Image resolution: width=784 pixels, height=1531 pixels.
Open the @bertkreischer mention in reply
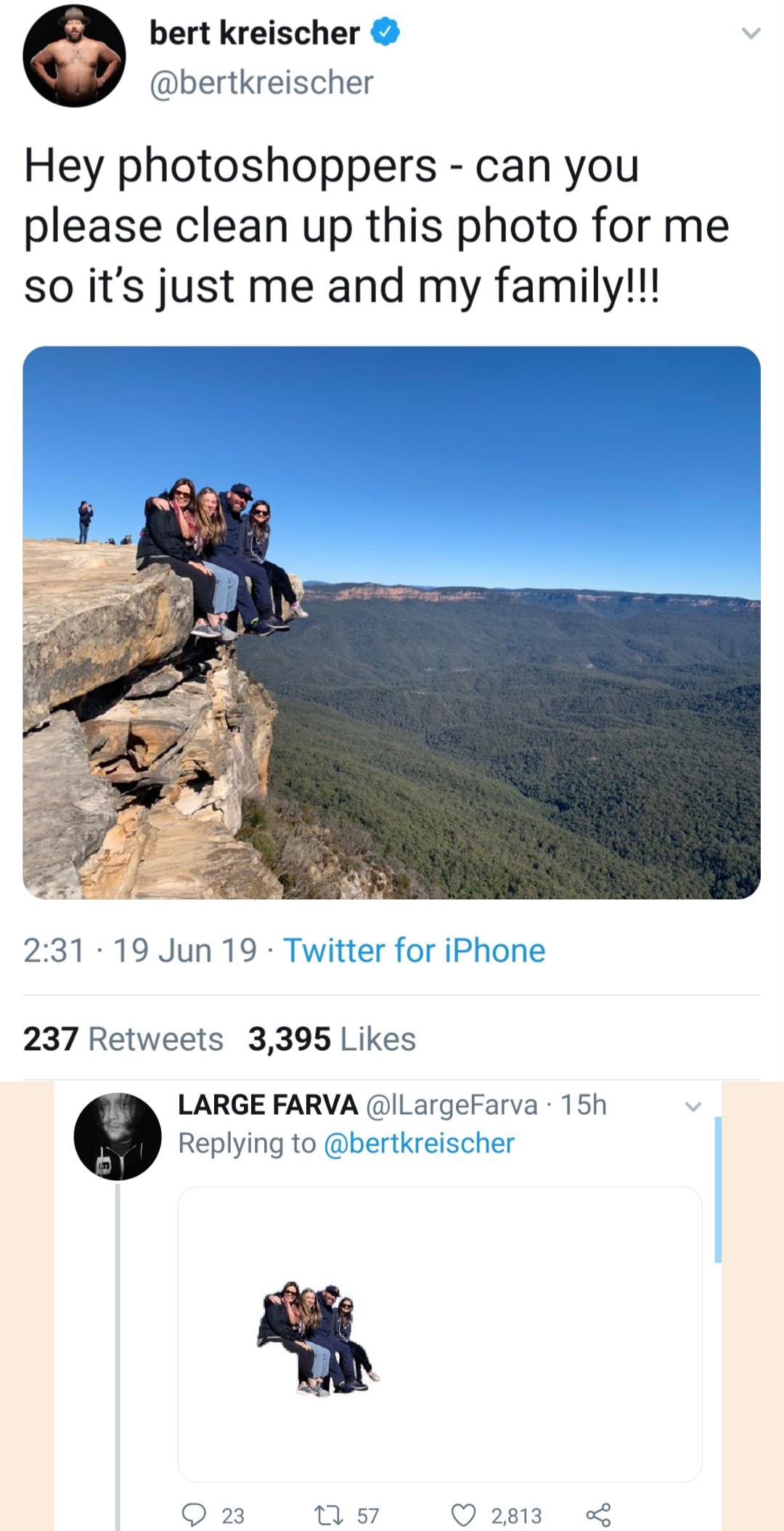(419, 1143)
